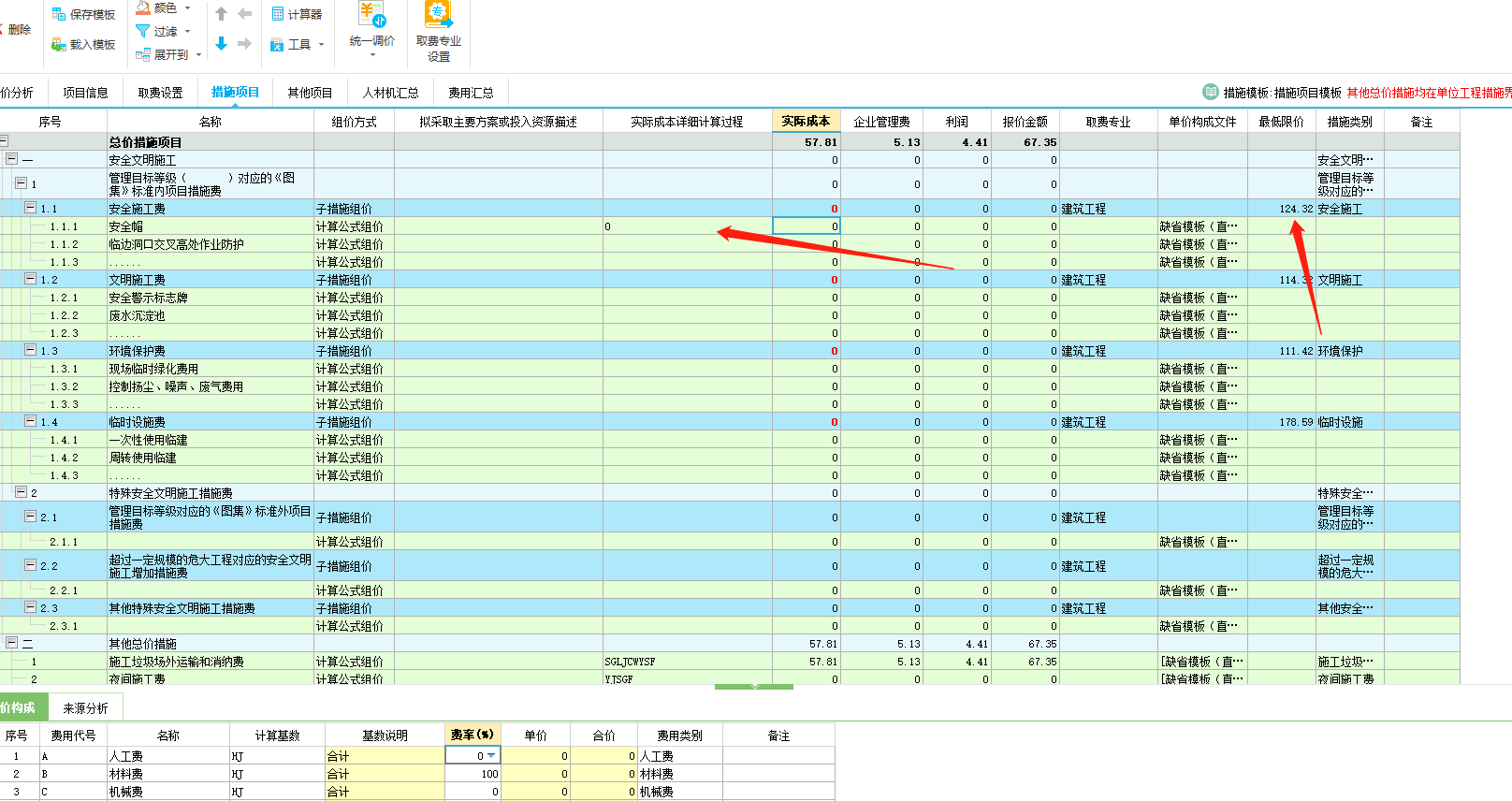Click the 措施类别 column header
Screen dimensions: 1512x801
tap(1349, 122)
